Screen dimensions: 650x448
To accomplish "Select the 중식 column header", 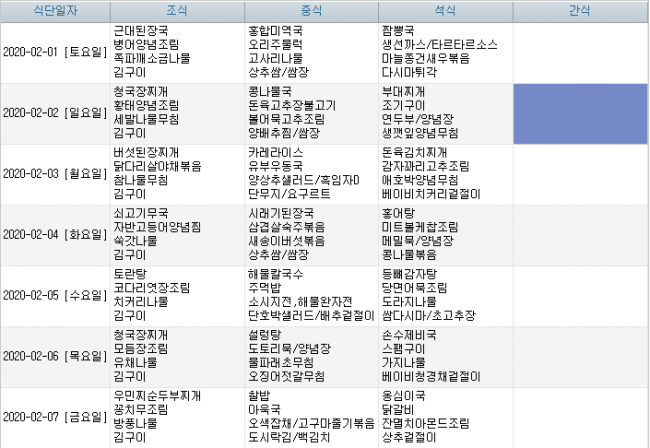I will pos(311,11).
